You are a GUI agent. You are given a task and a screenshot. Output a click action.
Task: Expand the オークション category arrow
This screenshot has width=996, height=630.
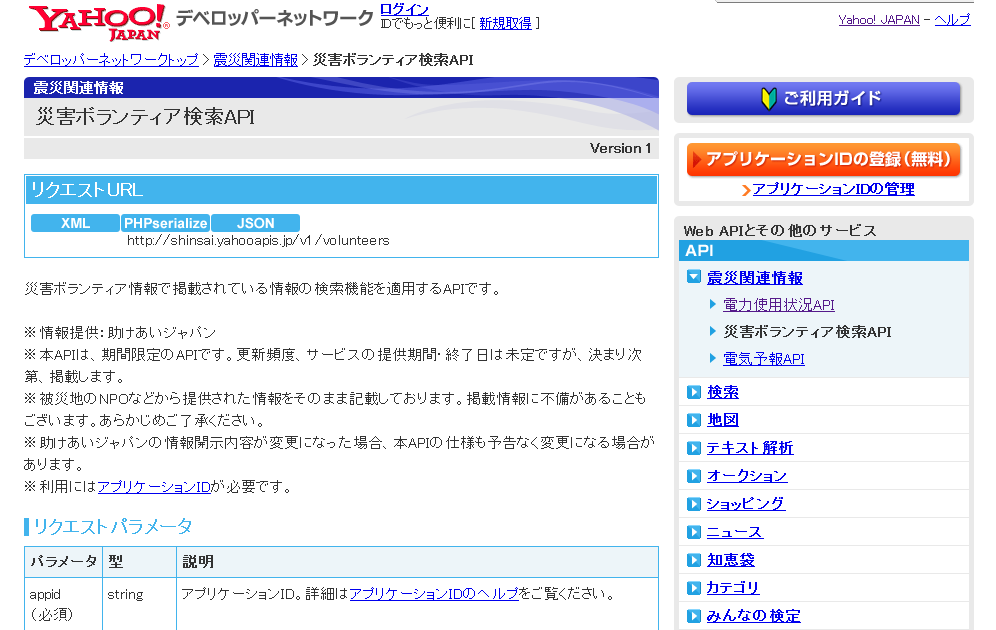click(694, 476)
